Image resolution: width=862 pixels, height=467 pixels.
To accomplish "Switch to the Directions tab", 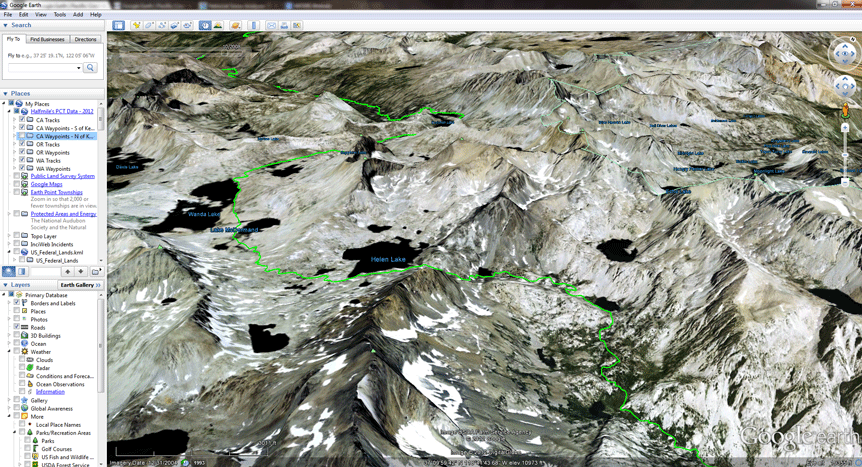I will 85,40.
